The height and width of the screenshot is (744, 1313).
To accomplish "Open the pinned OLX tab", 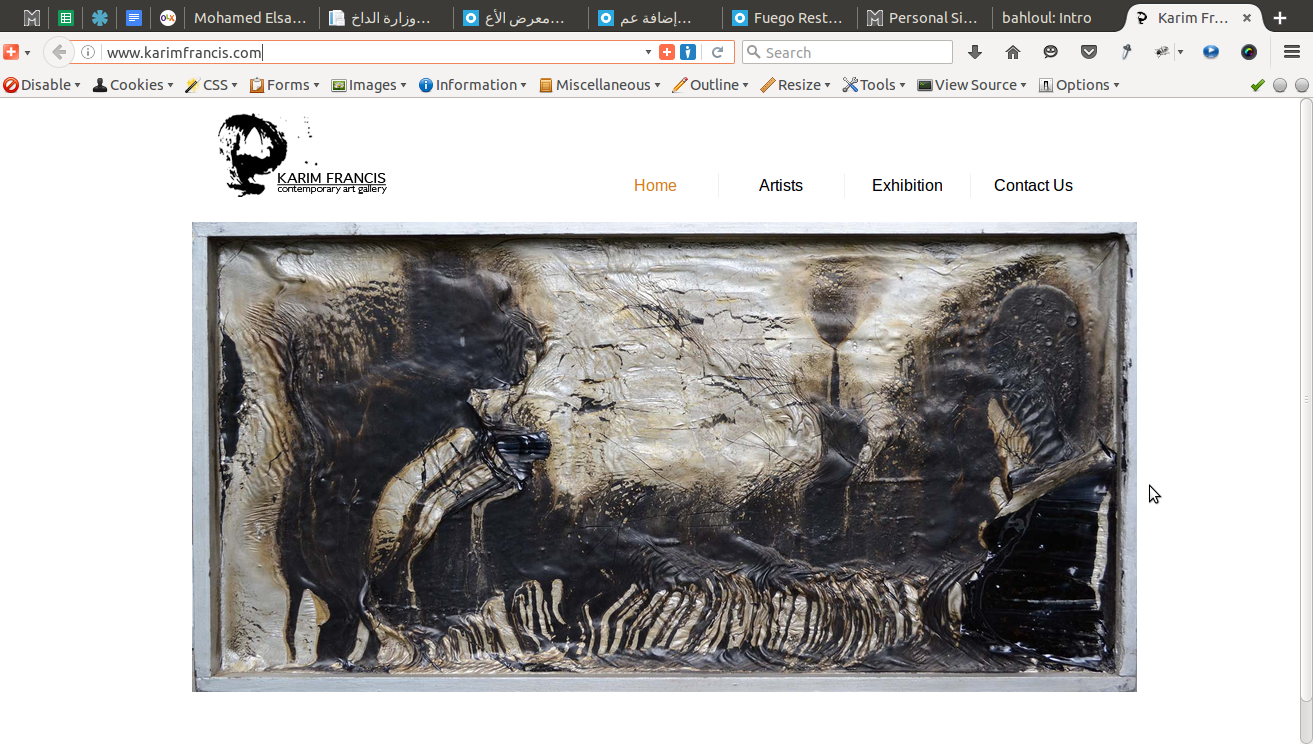I will [168, 18].
